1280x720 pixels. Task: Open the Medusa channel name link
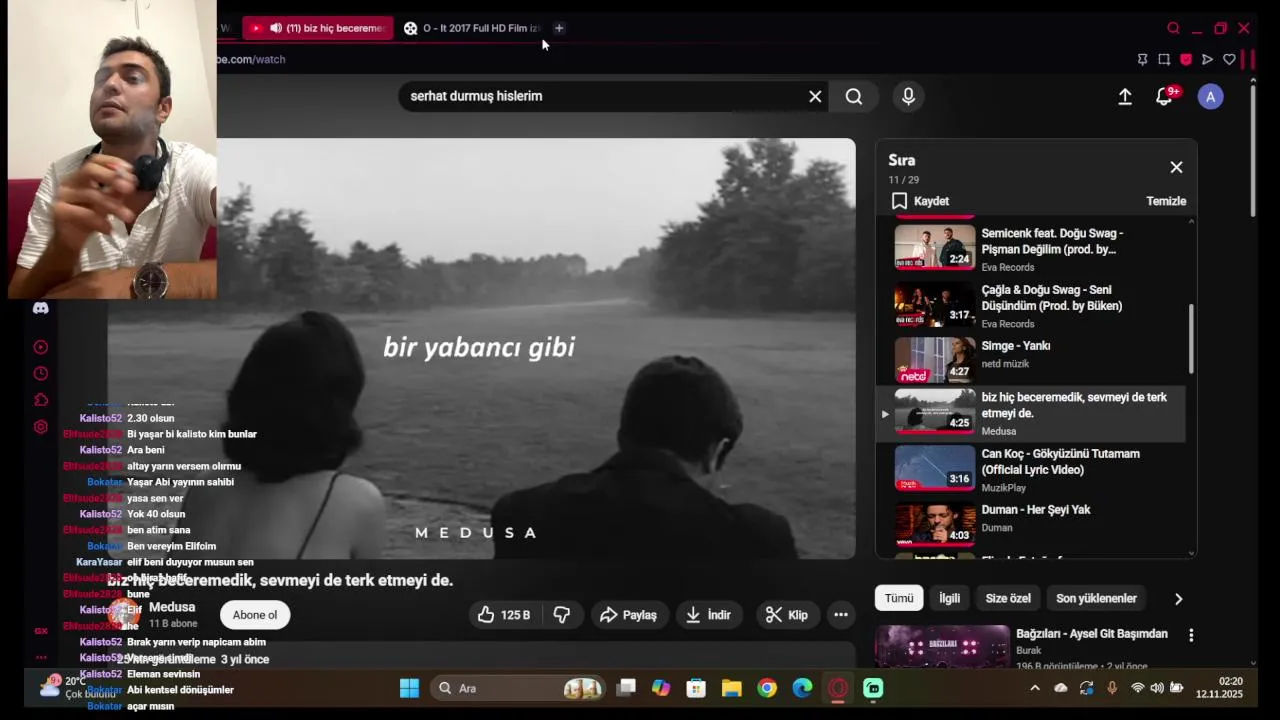[x=172, y=607]
